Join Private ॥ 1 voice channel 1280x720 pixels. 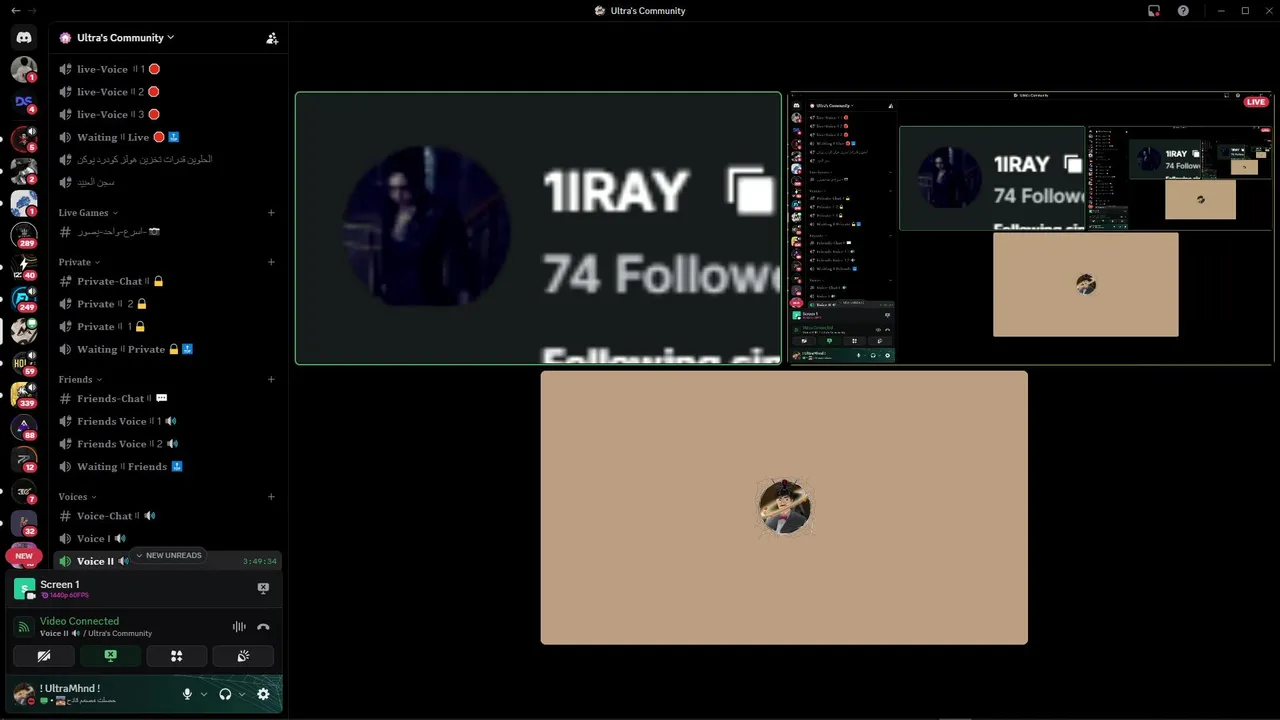coord(167,326)
